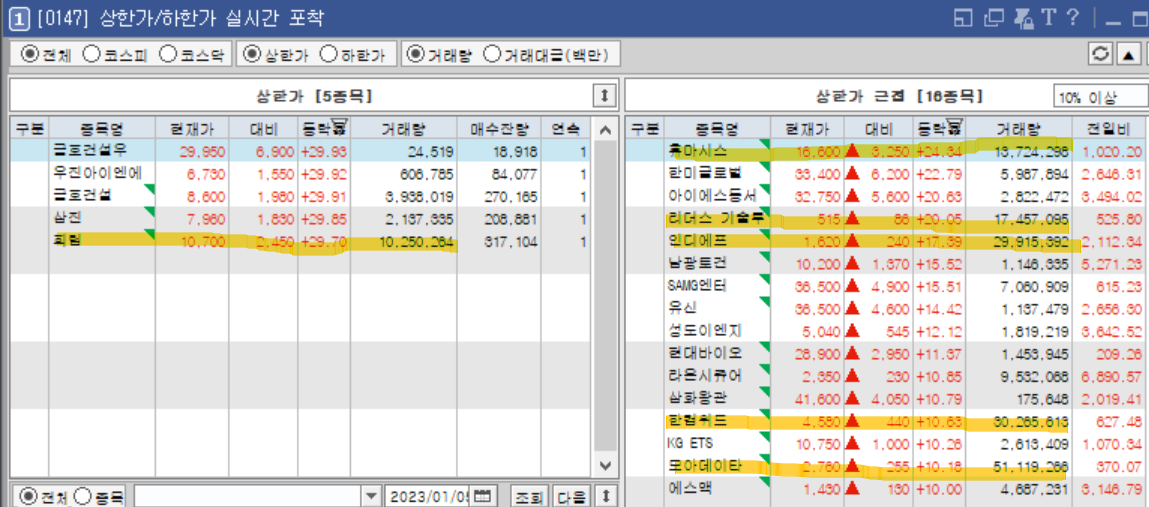Select the 코스닥 radio button

169,54
